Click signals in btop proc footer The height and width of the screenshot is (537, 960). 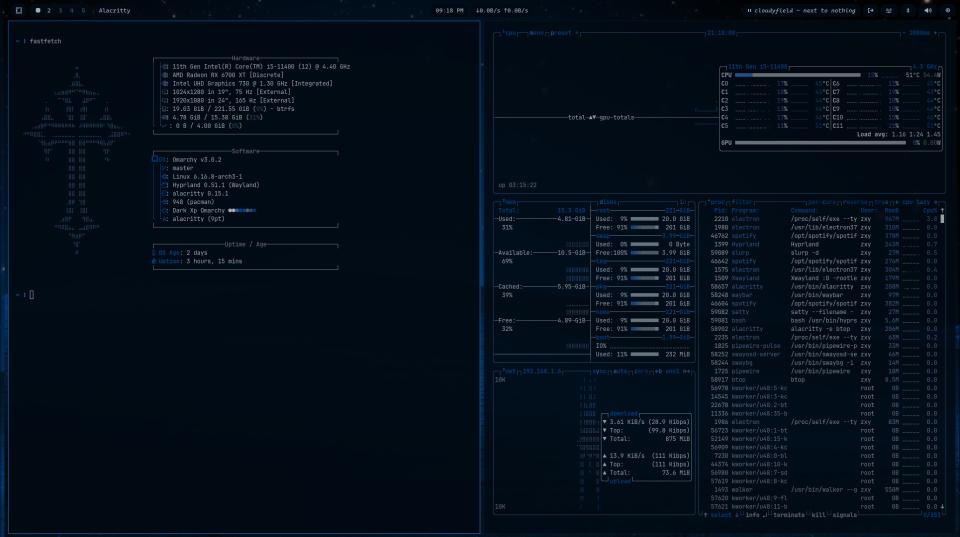(845, 515)
